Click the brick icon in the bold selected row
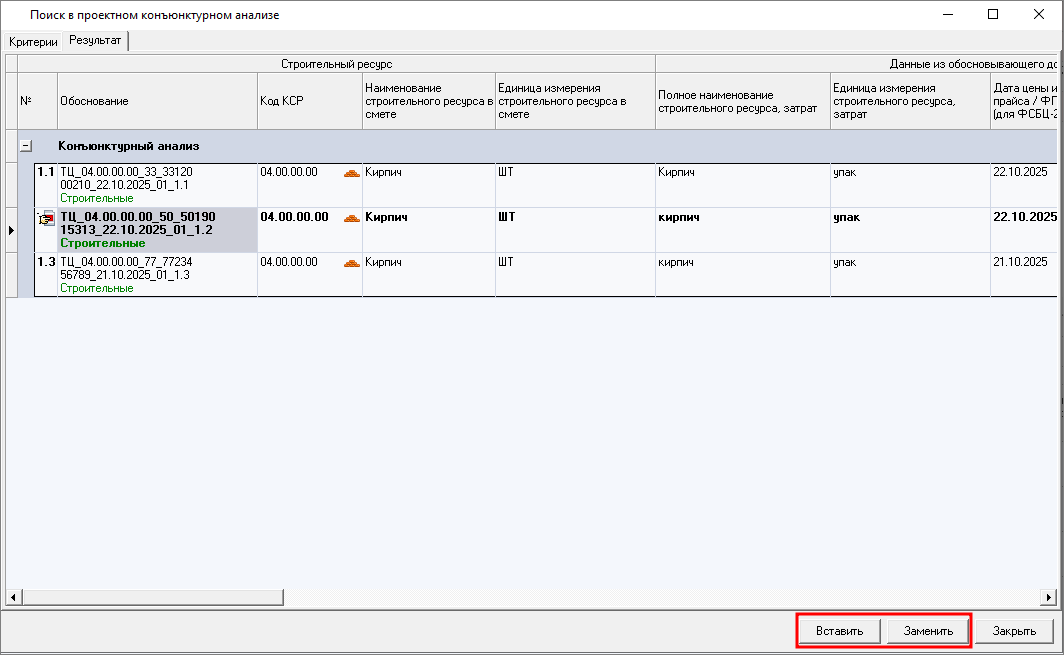 click(x=351, y=218)
